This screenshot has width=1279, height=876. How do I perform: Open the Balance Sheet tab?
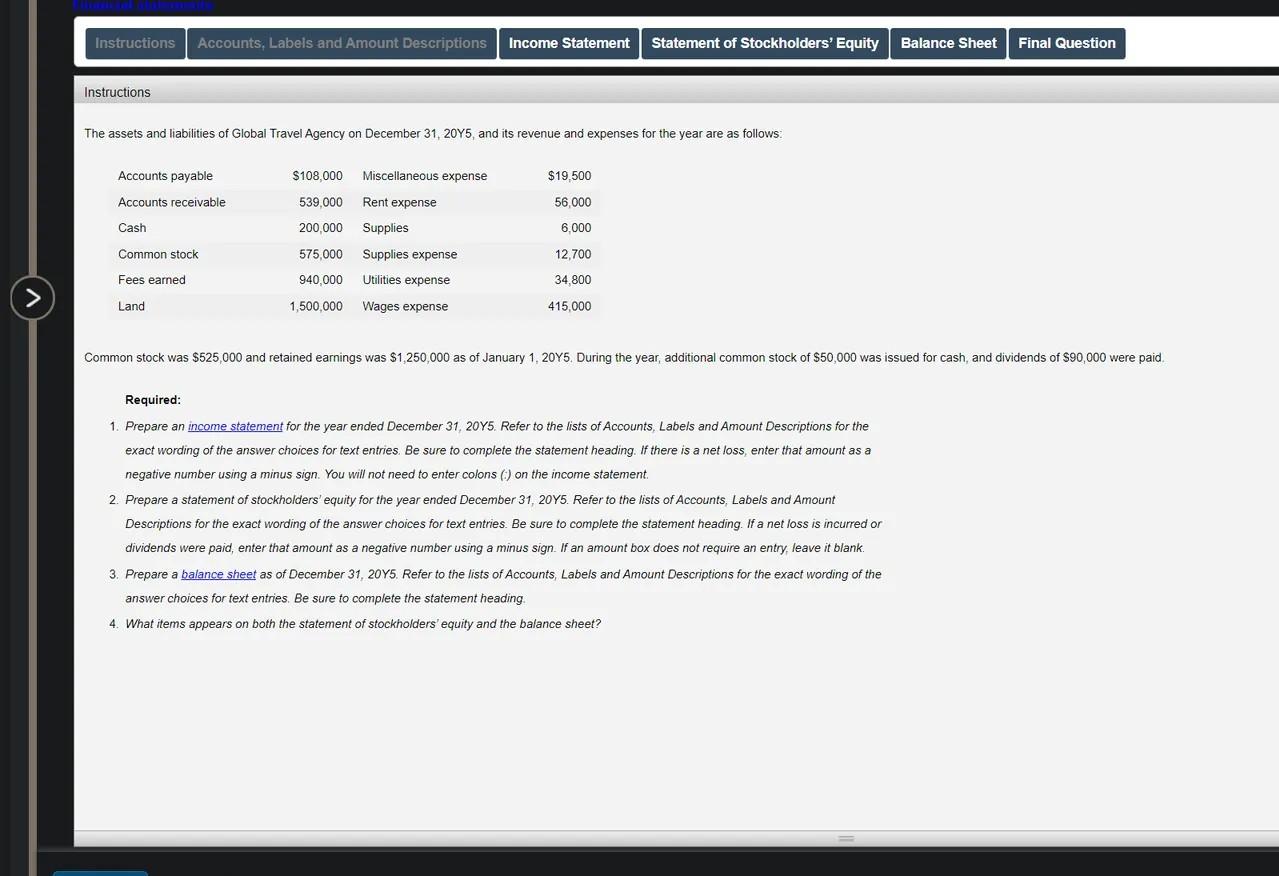coord(947,43)
